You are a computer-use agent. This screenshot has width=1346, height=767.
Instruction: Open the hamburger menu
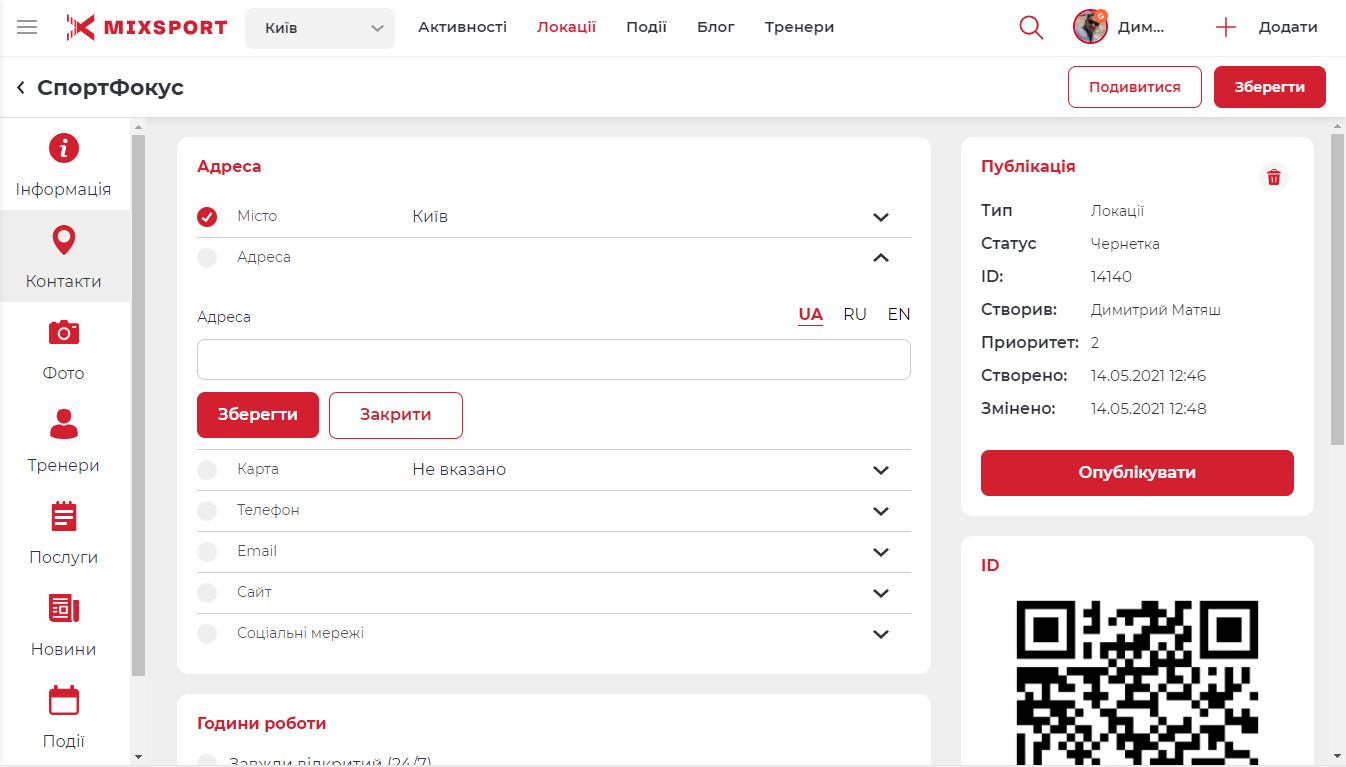tap(27, 28)
